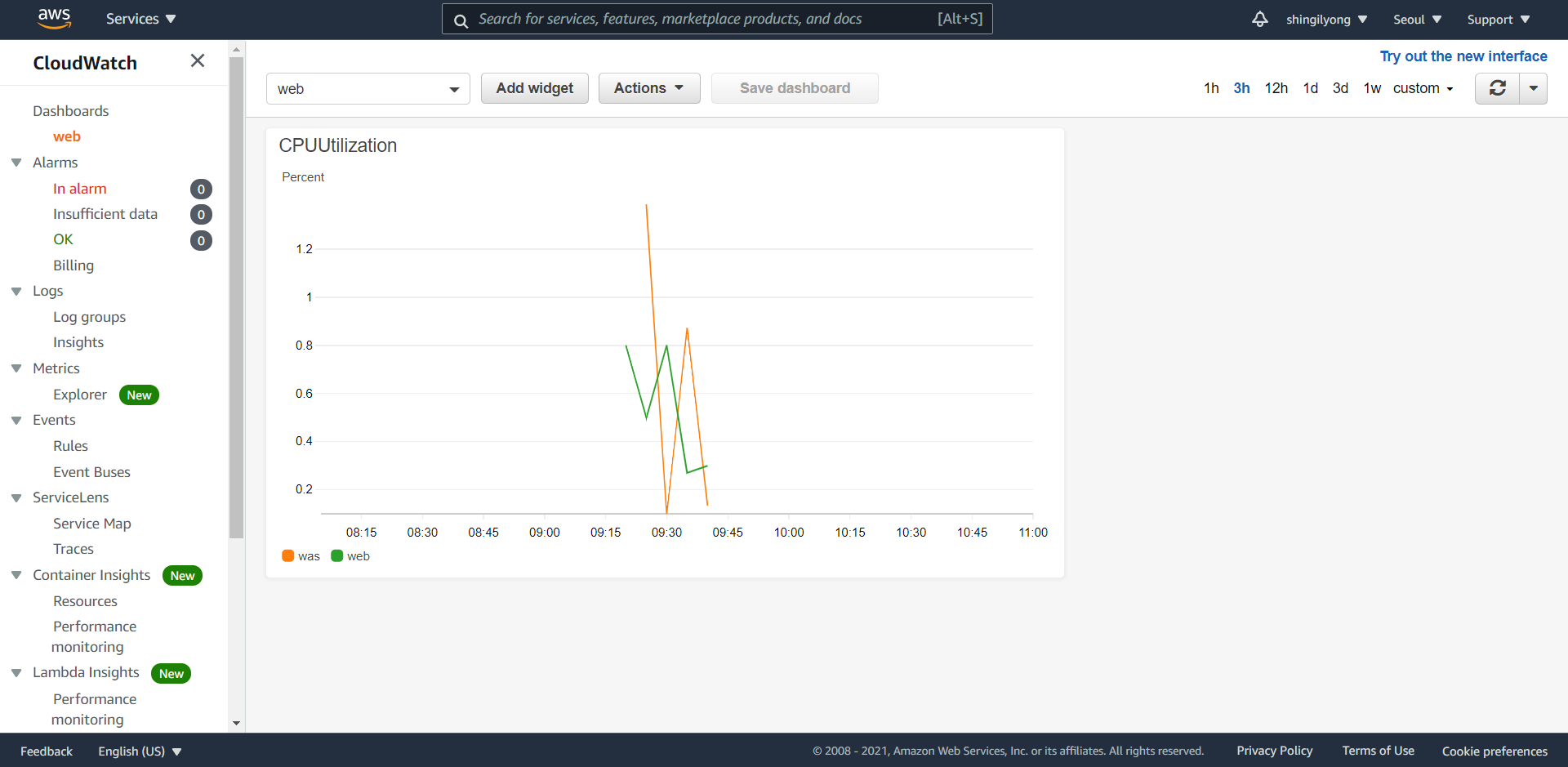Open the Support menu
1568x767 pixels.
click(1498, 20)
